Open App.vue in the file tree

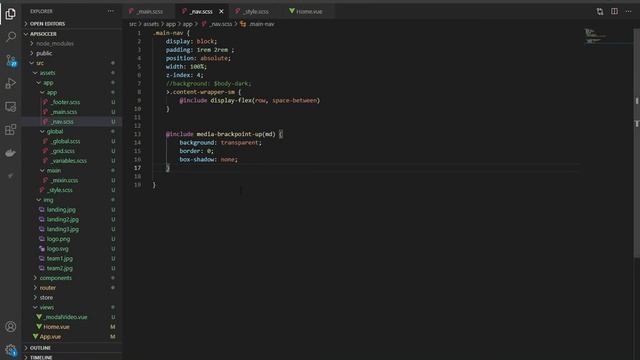(50, 337)
